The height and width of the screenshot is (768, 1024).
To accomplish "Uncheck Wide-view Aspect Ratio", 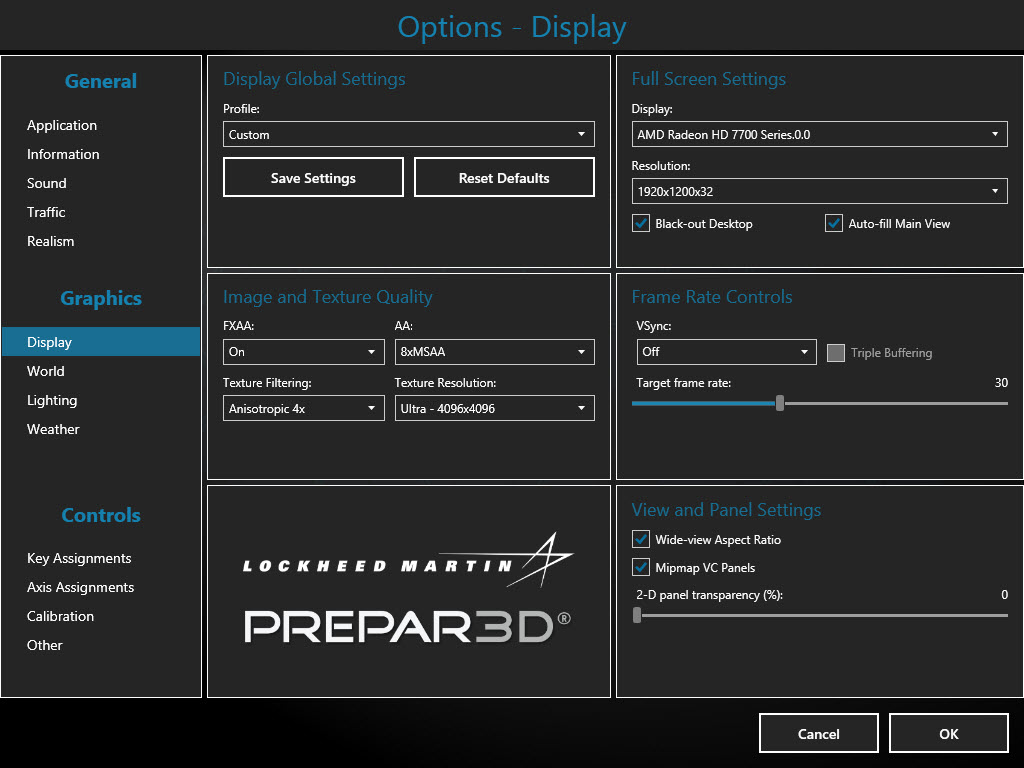I will point(642,540).
